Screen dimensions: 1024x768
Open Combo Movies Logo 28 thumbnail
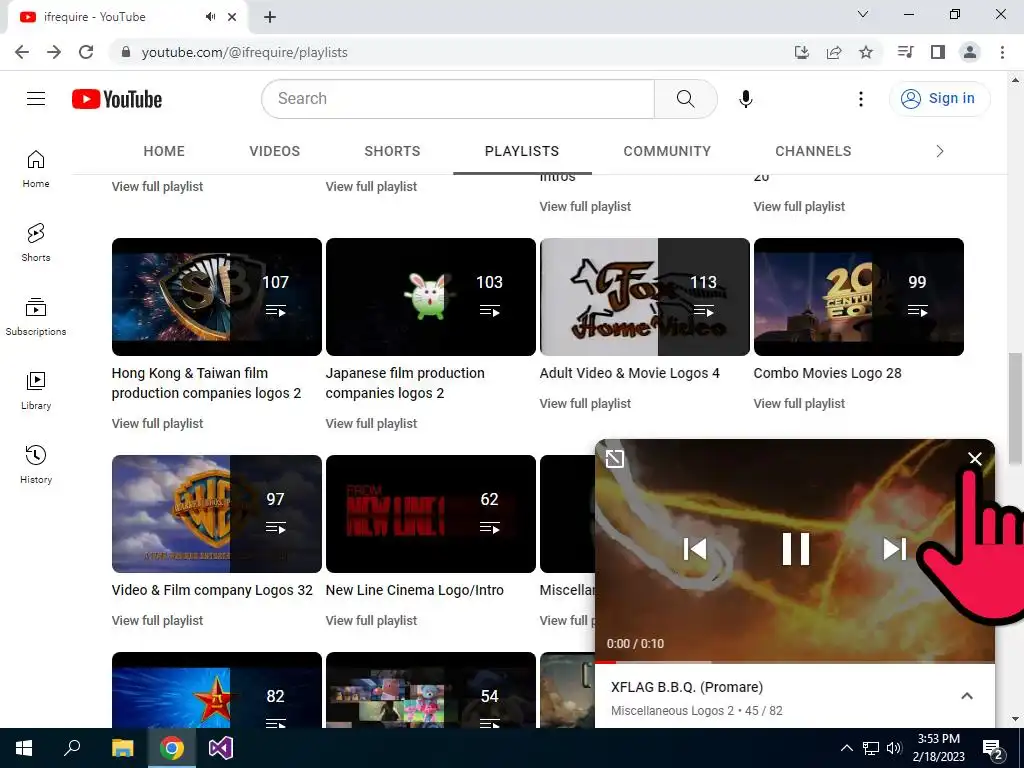pyautogui.click(x=859, y=297)
